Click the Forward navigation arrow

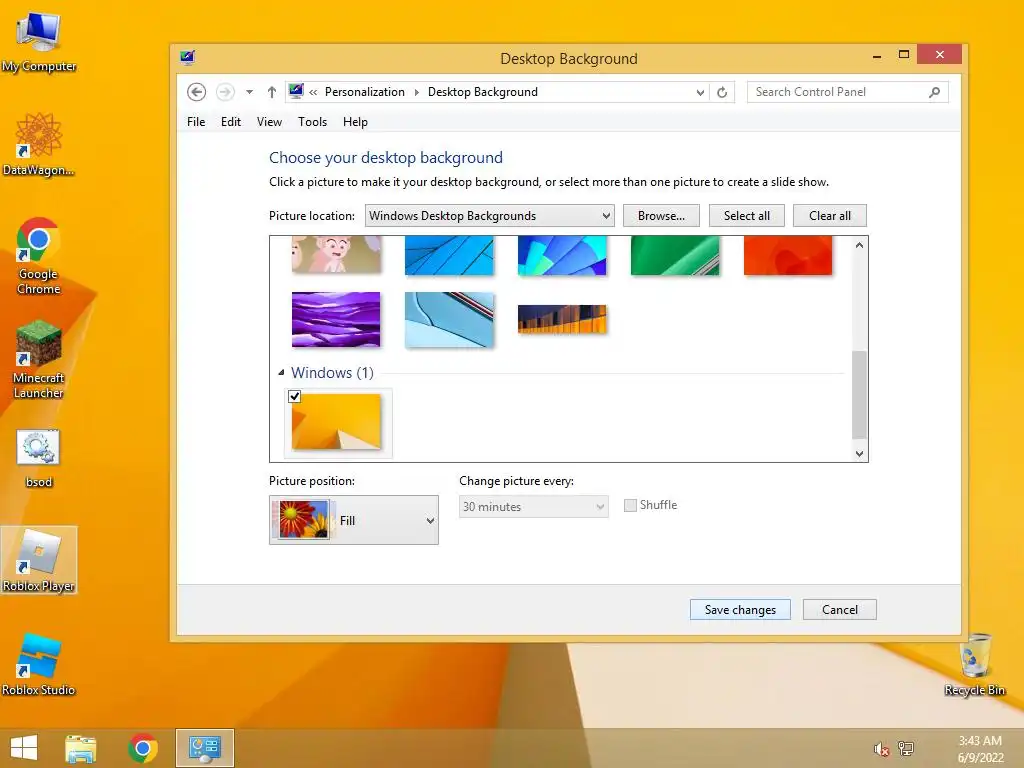(x=225, y=92)
